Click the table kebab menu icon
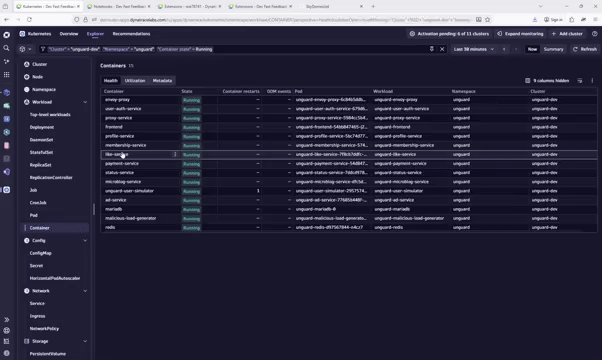Screen dimensions: 602x360 [x=592, y=81]
